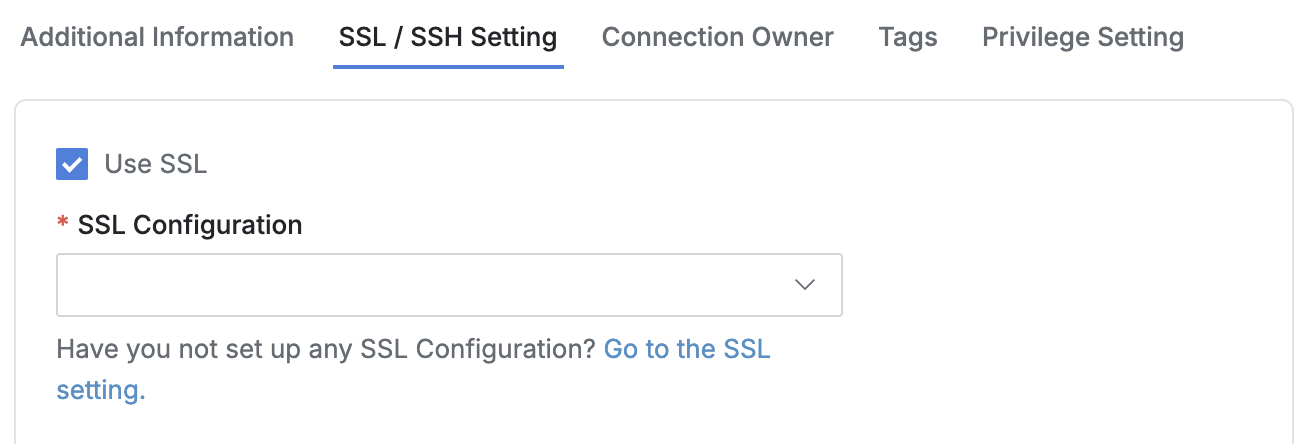Open the SSL Configuration combo box
Image resolution: width=1308 pixels, height=444 pixels.
coord(449,285)
